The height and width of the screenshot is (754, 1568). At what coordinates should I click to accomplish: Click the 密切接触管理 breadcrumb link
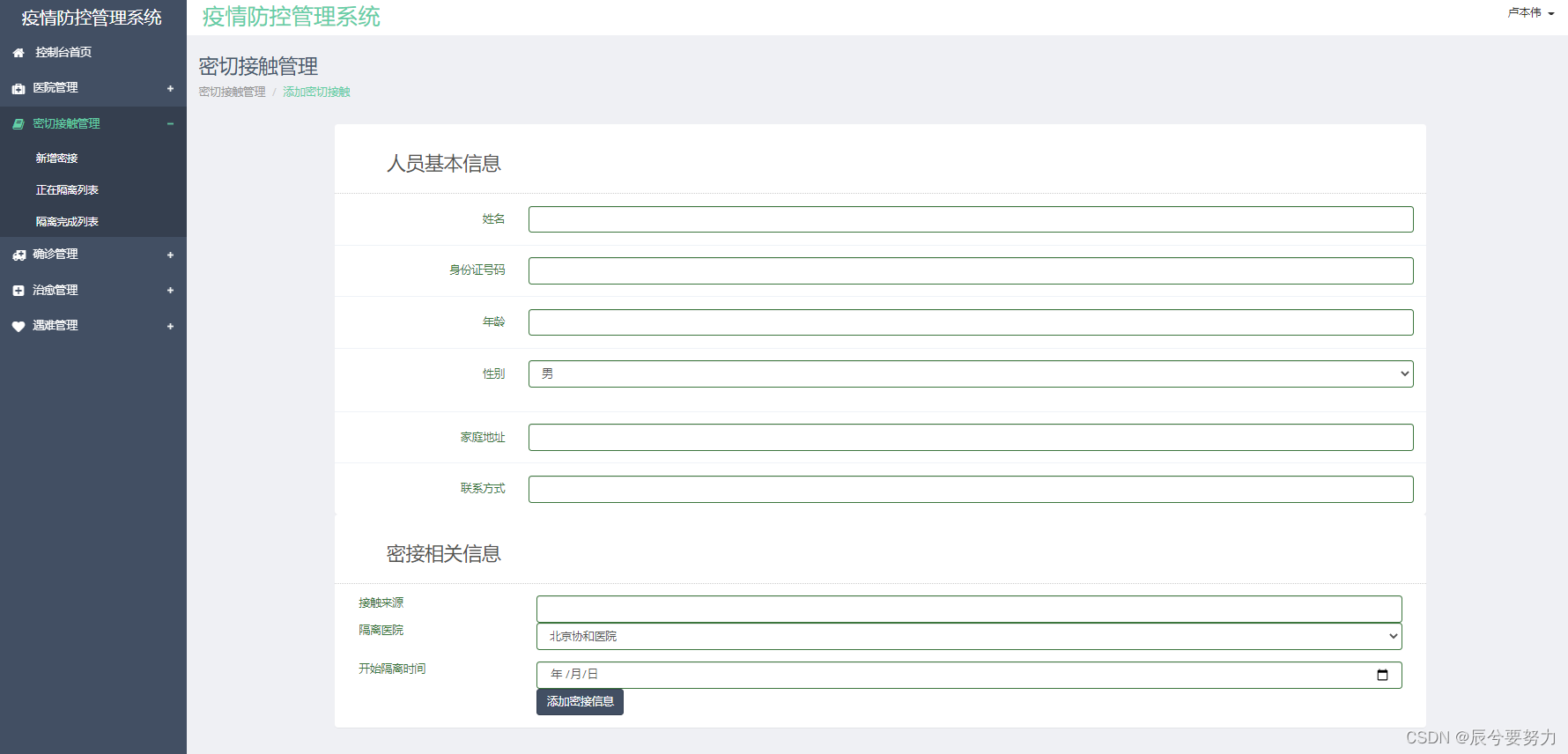(232, 92)
